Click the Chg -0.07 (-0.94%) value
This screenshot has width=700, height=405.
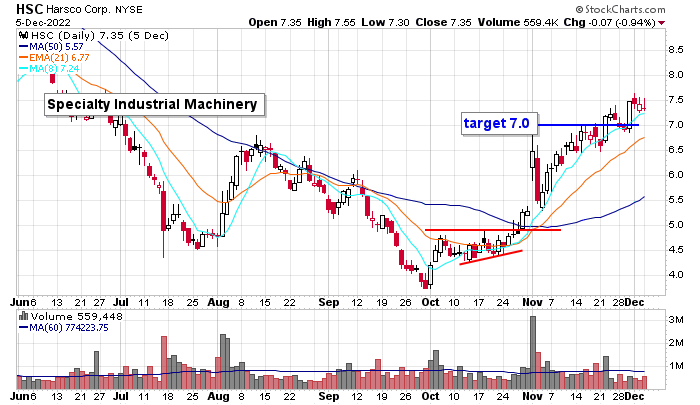pyautogui.click(x=609, y=22)
